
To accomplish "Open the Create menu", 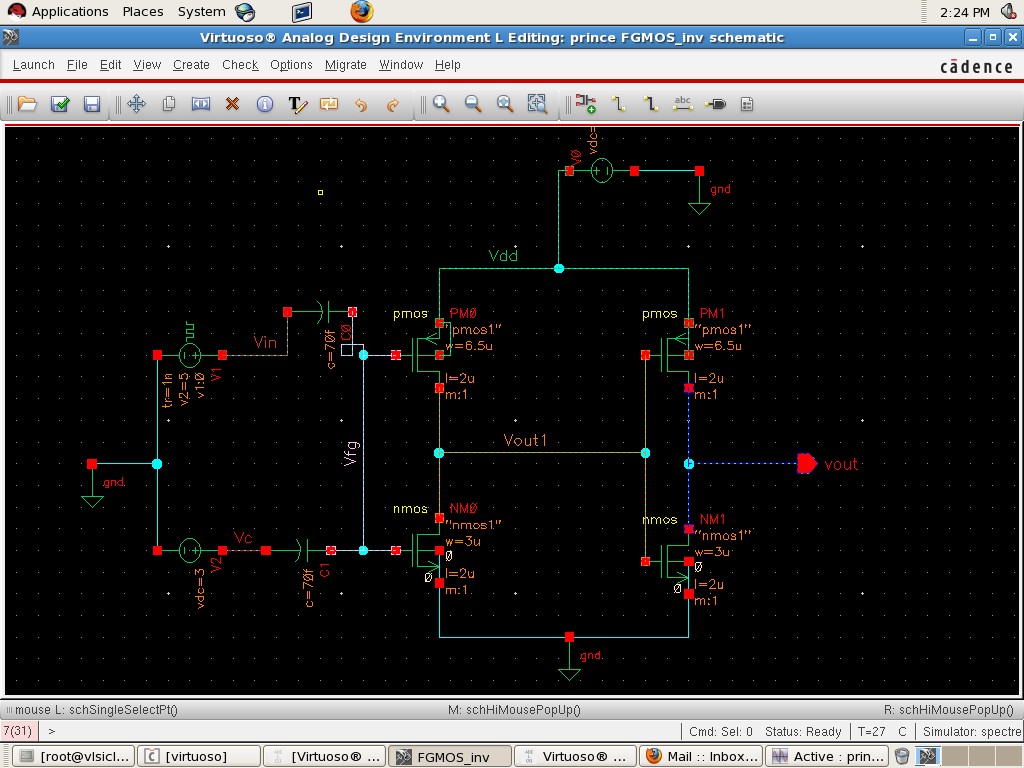I will coord(191,65).
